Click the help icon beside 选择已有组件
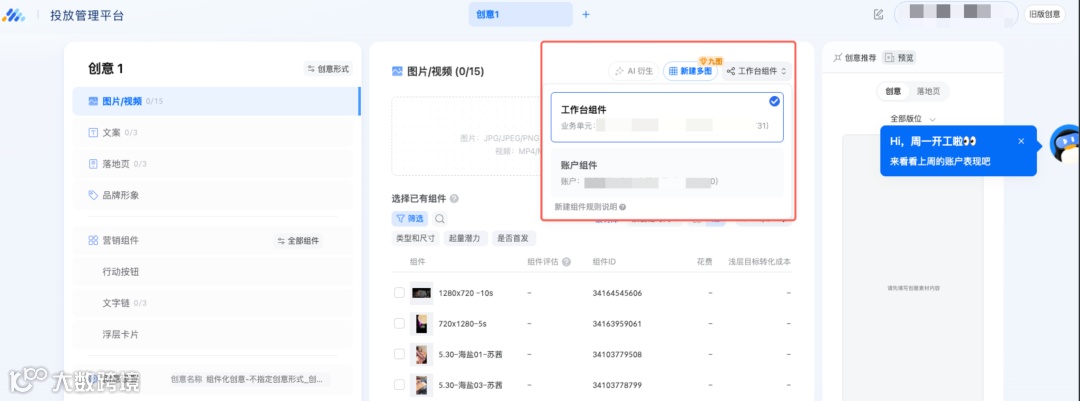 (454, 199)
